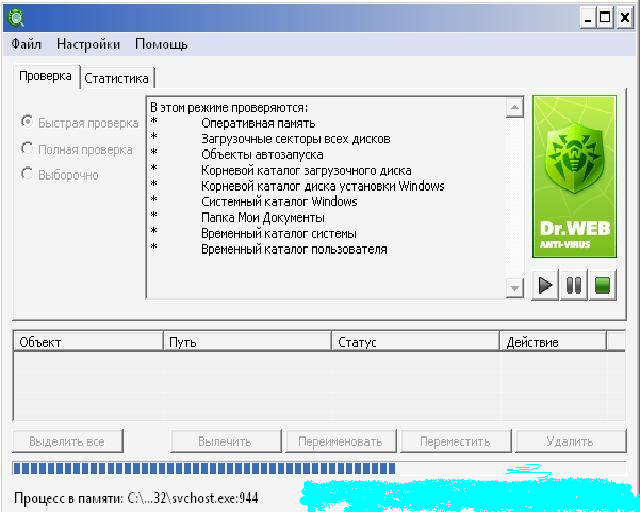Viewport: 640px width, 512px height.
Task: Click the Папка Мои Документы line
Action: [x=263, y=218]
